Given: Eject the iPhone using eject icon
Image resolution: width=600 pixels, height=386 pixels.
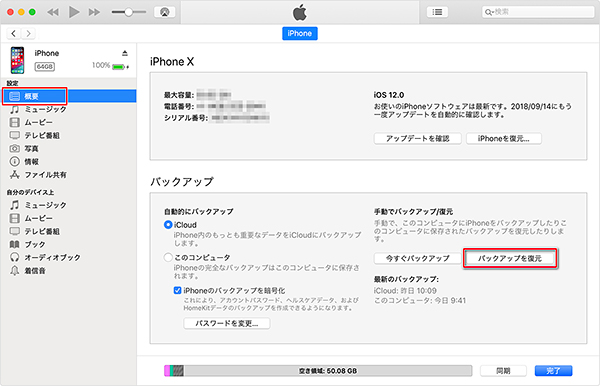Looking at the screenshot, I should (x=125, y=53).
